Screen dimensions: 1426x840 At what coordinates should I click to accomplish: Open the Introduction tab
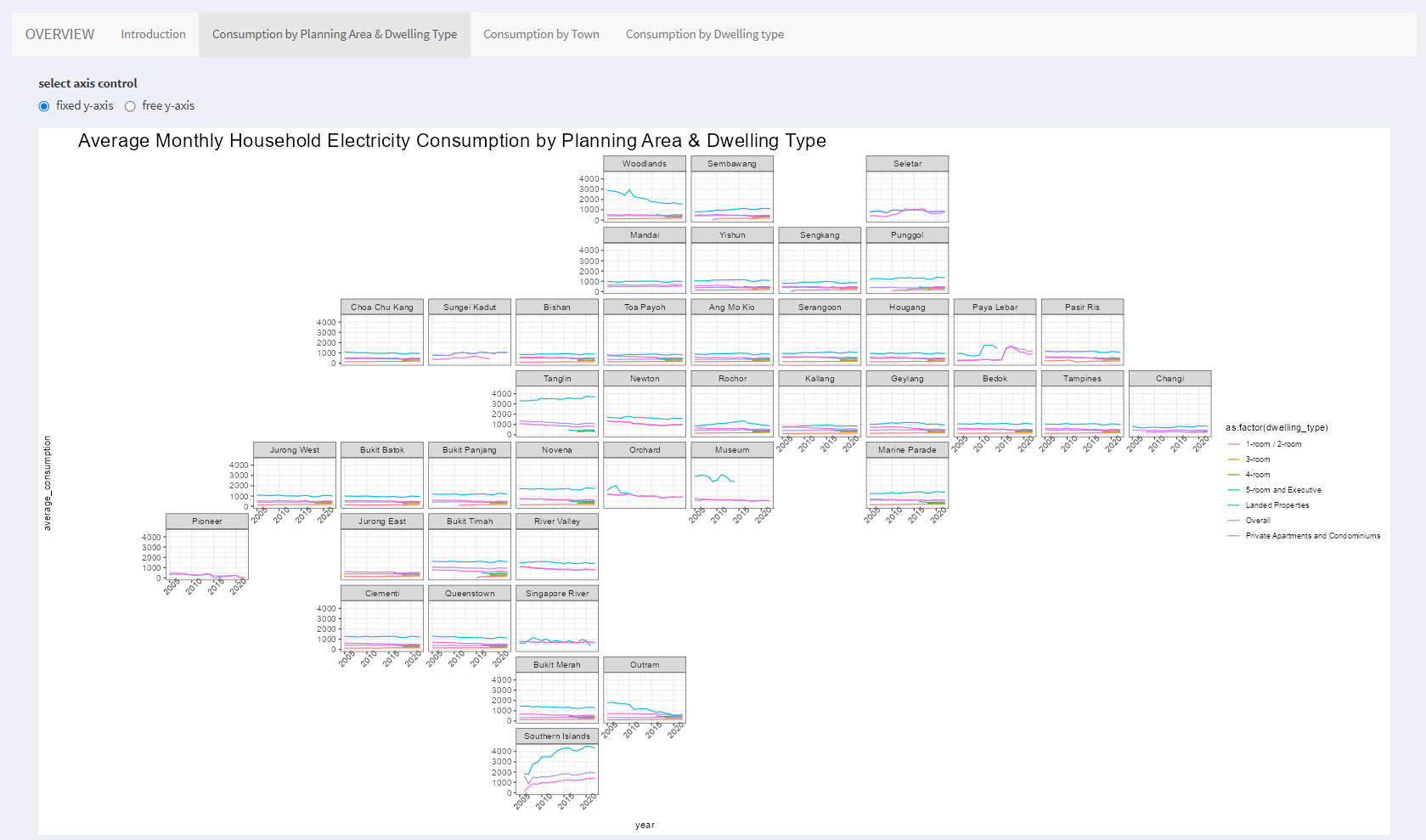[153, 35]
